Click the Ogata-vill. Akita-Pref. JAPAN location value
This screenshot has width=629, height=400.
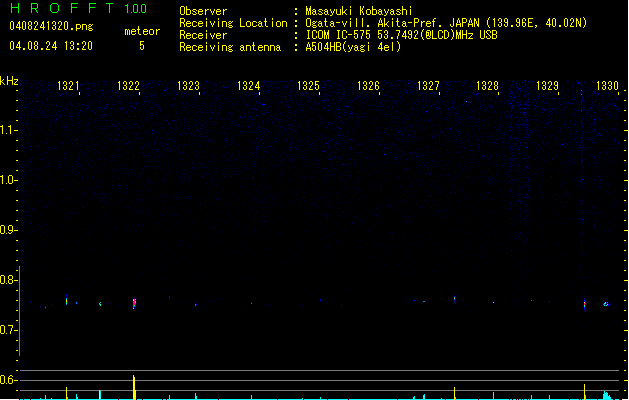coord(446,23)
